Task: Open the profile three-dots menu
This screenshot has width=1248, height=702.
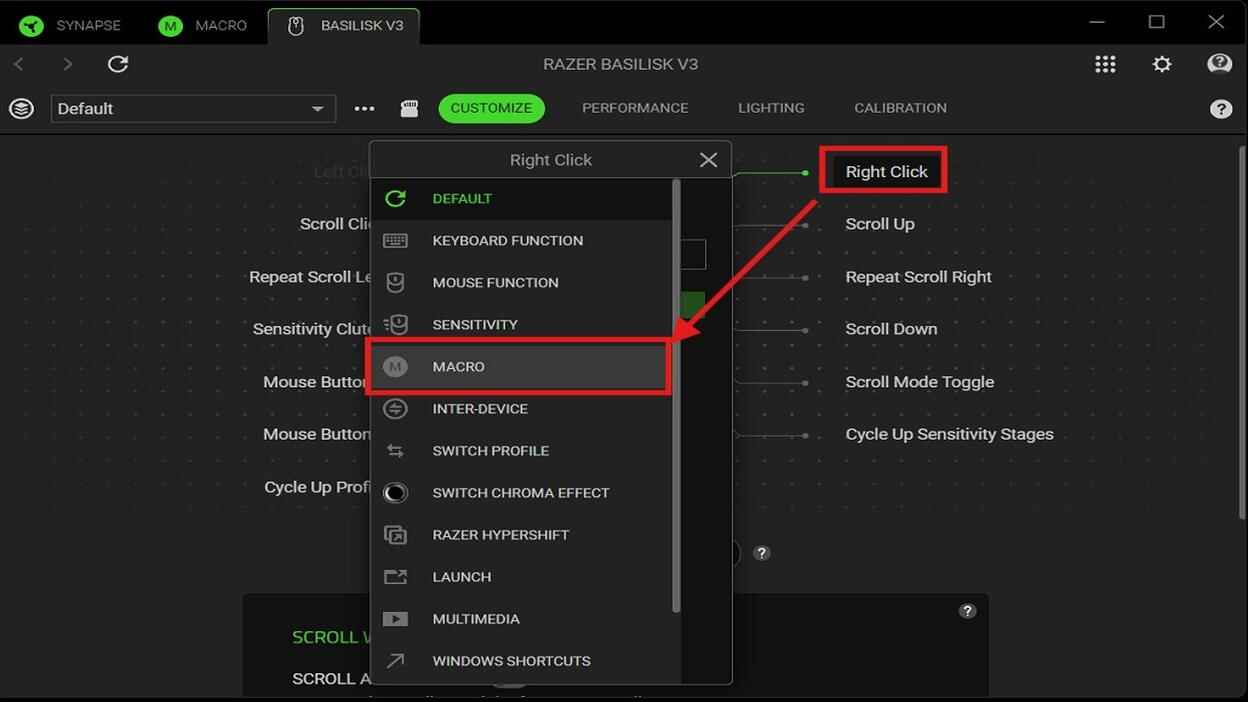Action: [x=364, y=109]
